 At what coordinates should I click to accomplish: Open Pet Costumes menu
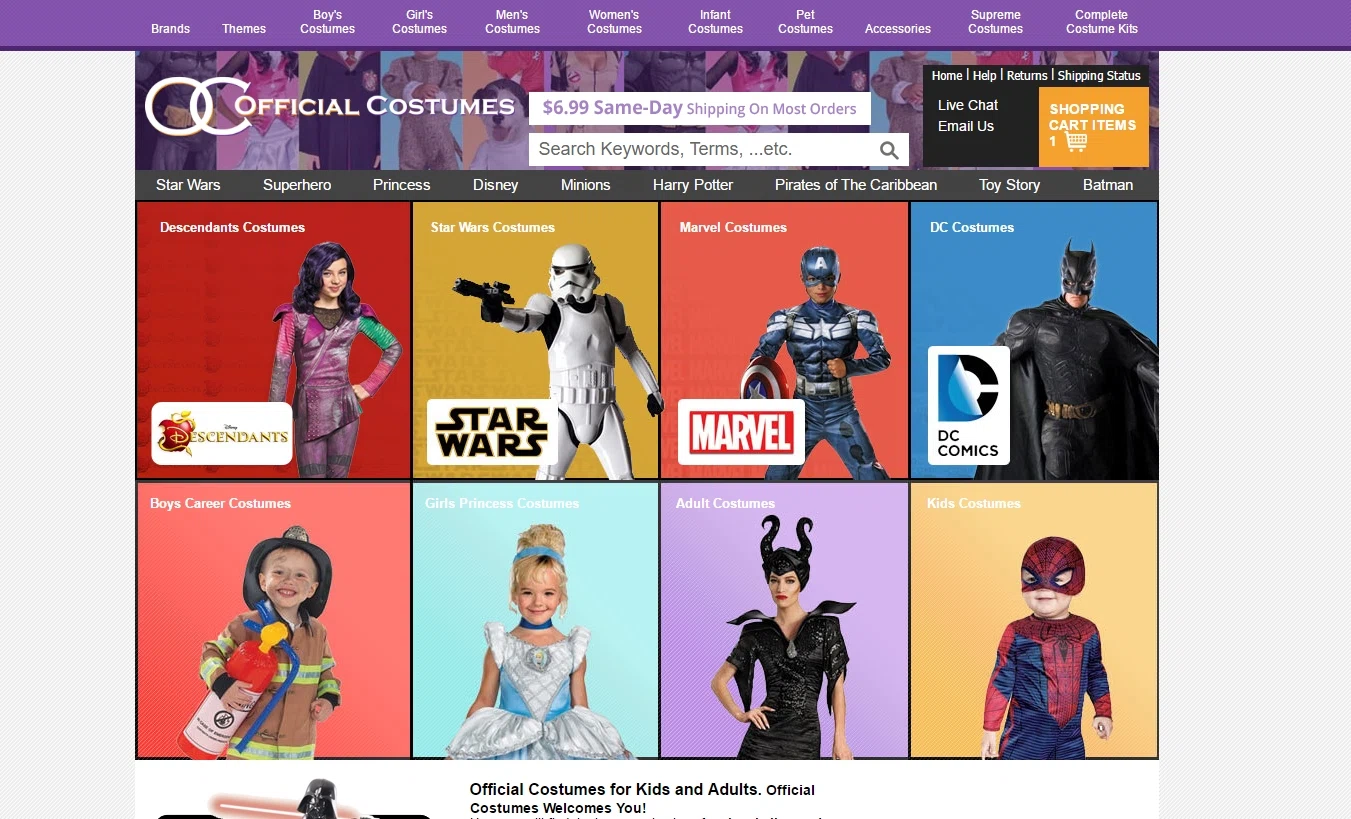(x=805, y=22)
